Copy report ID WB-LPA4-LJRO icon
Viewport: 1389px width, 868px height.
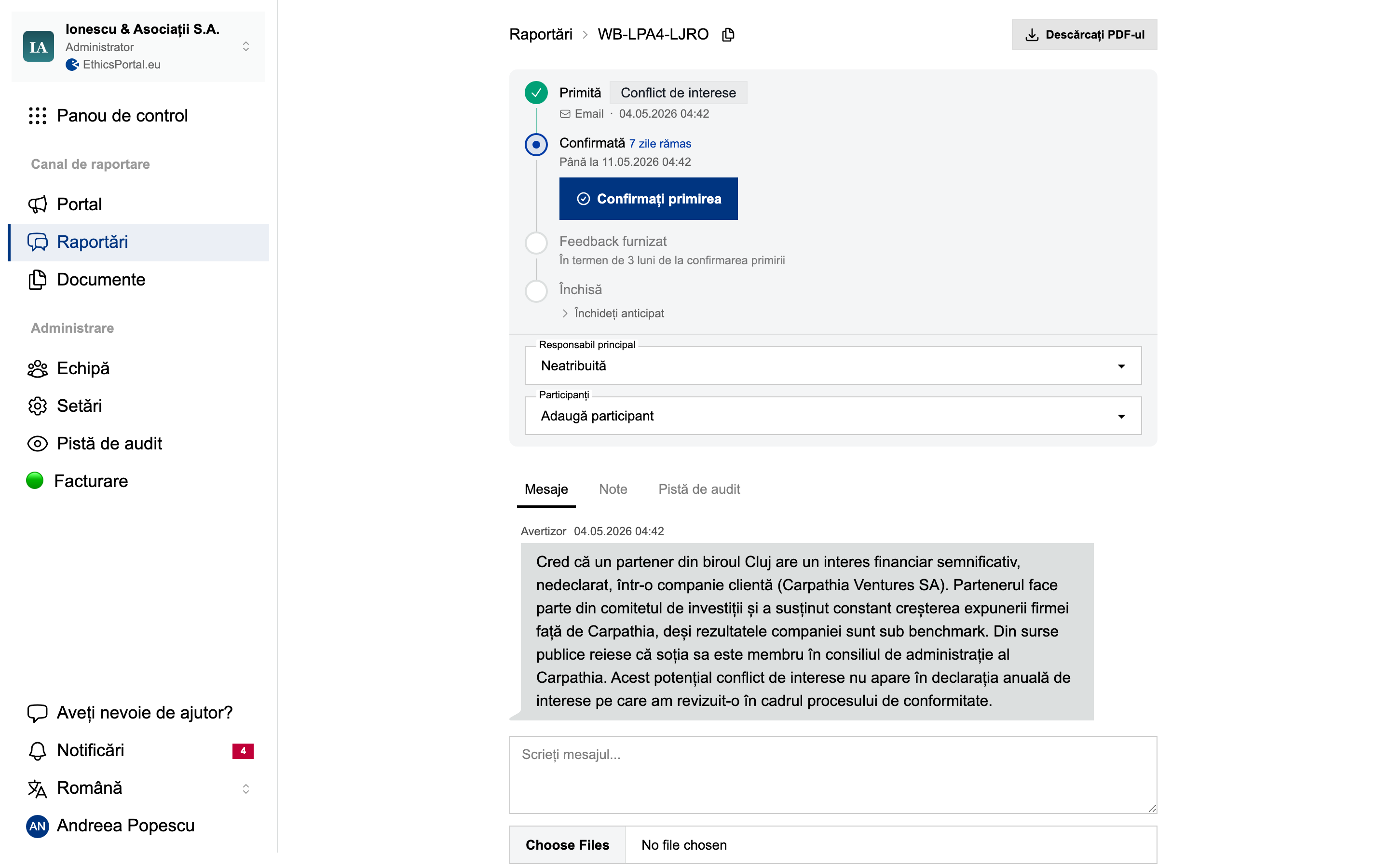tap(728, 34)
